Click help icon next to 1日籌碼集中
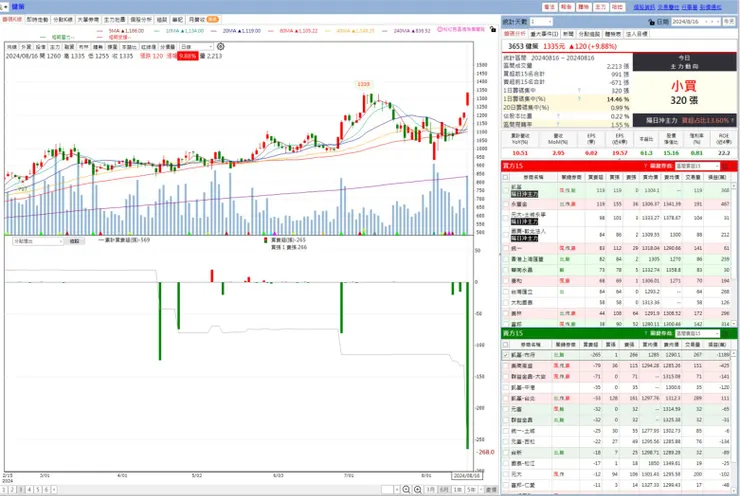The image size is (740, 496). click(579, 91)
